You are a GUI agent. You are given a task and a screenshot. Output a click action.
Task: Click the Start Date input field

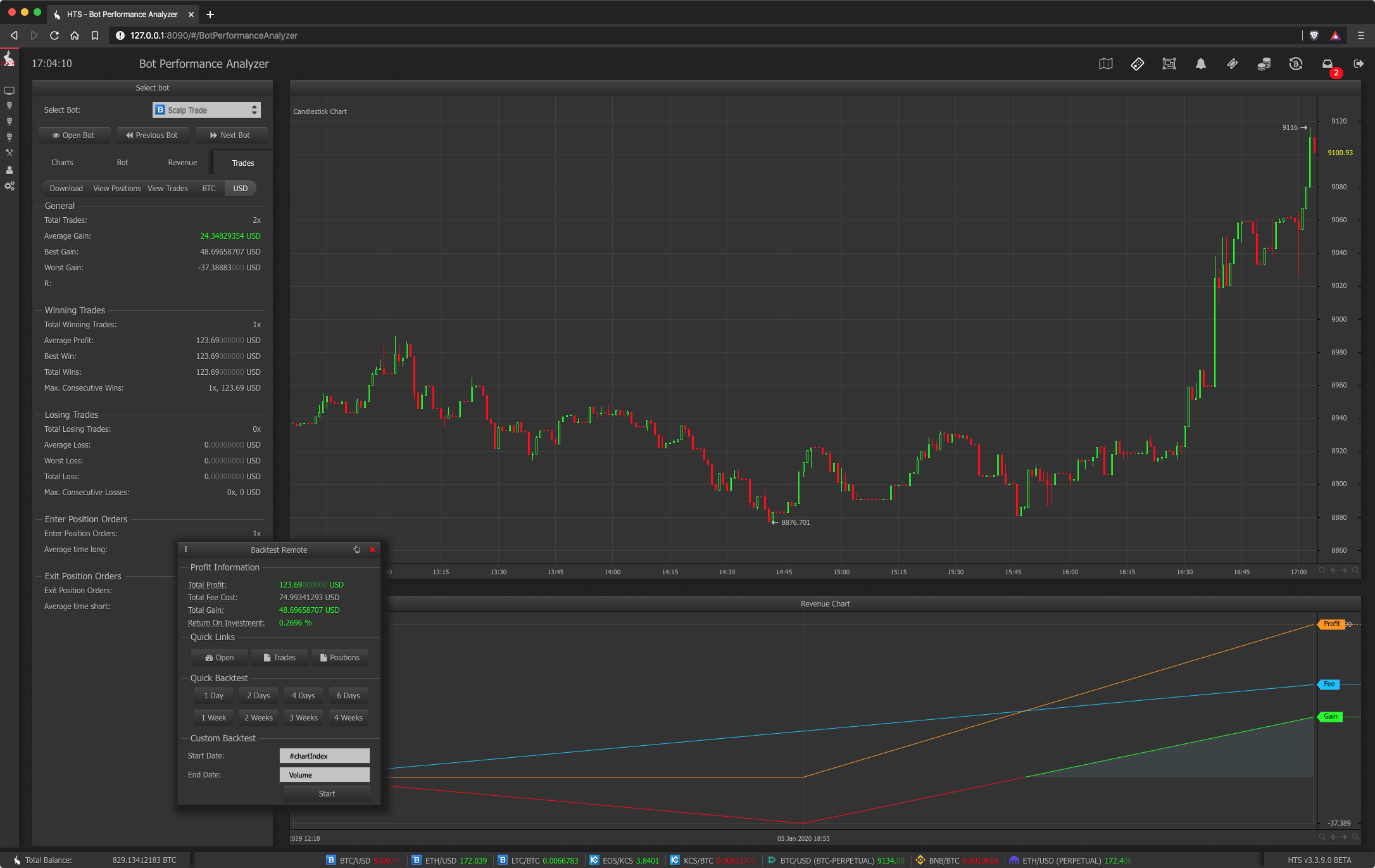[325, 756]
